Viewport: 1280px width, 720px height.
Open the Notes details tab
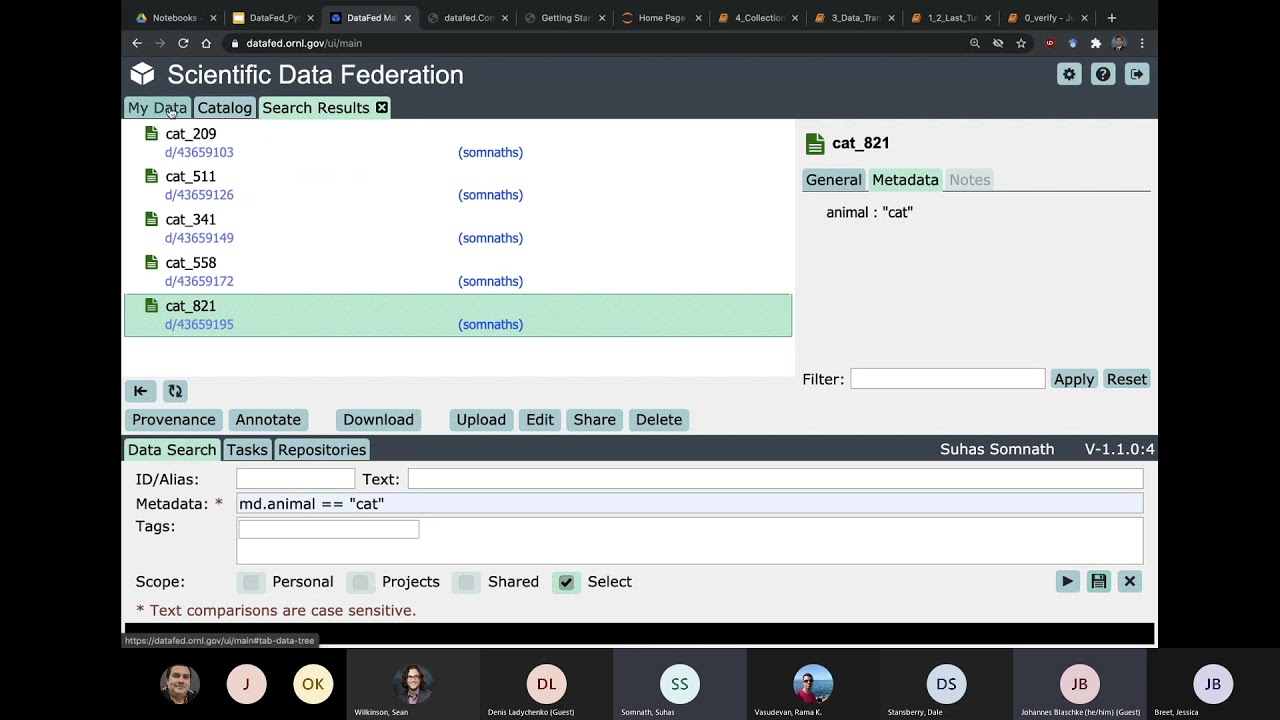[x=969, y=180]
